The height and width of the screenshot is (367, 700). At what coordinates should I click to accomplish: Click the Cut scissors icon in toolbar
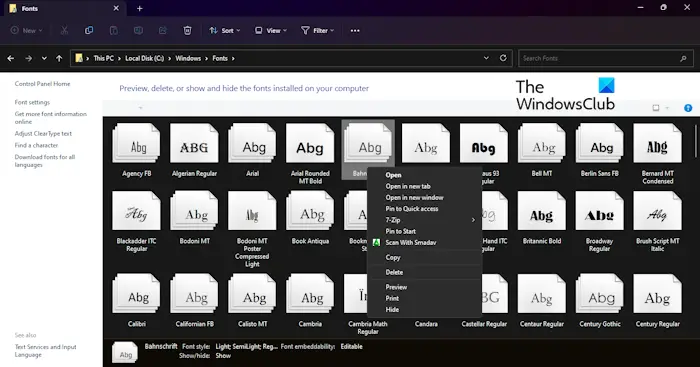pyautogui.click(x=64, y=30)
